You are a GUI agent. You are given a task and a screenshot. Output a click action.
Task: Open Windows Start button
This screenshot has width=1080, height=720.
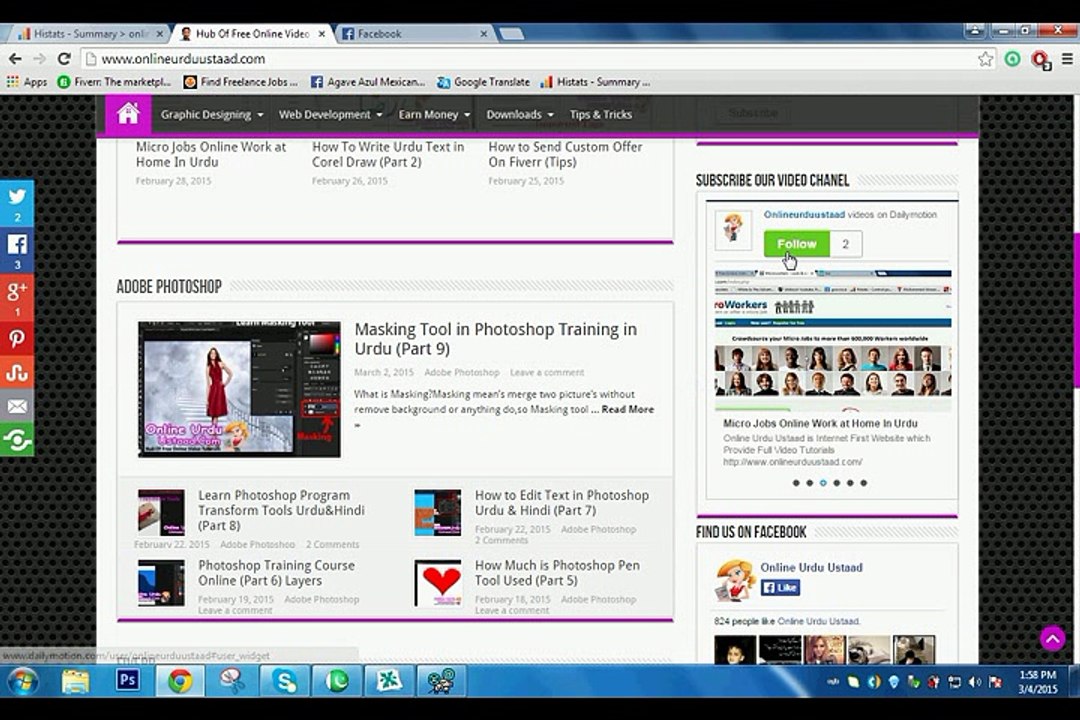coord(22,682)
